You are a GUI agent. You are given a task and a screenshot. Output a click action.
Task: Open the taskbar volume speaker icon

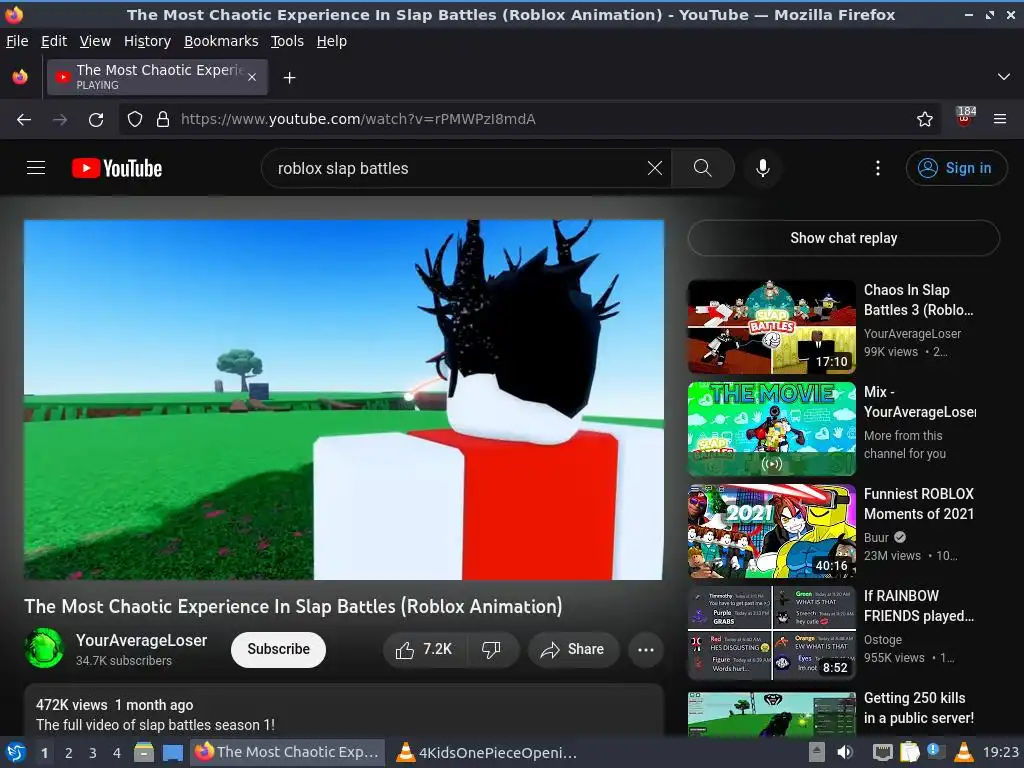point(845,752)
